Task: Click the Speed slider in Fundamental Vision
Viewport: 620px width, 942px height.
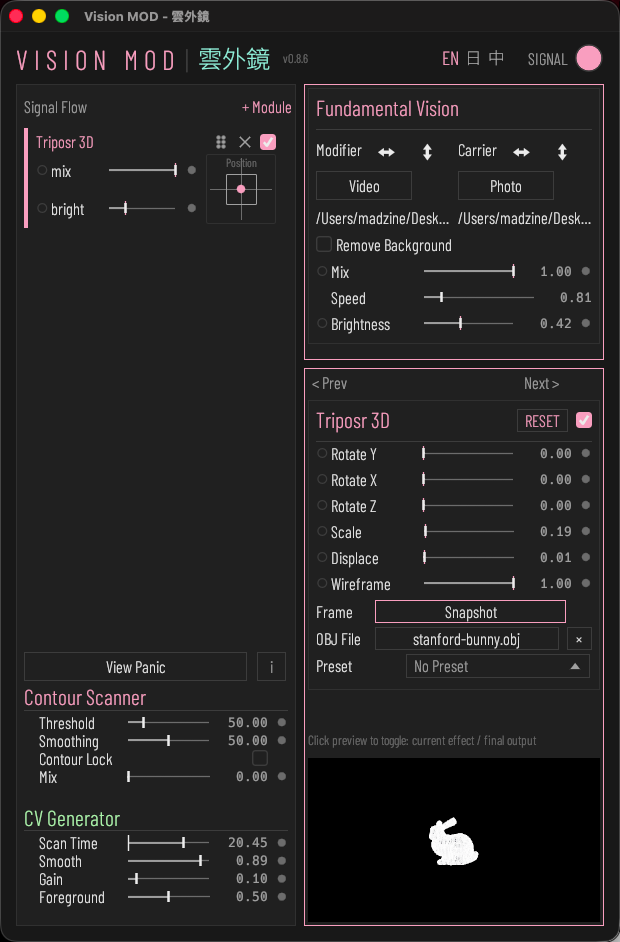Action: click(478, 297)
